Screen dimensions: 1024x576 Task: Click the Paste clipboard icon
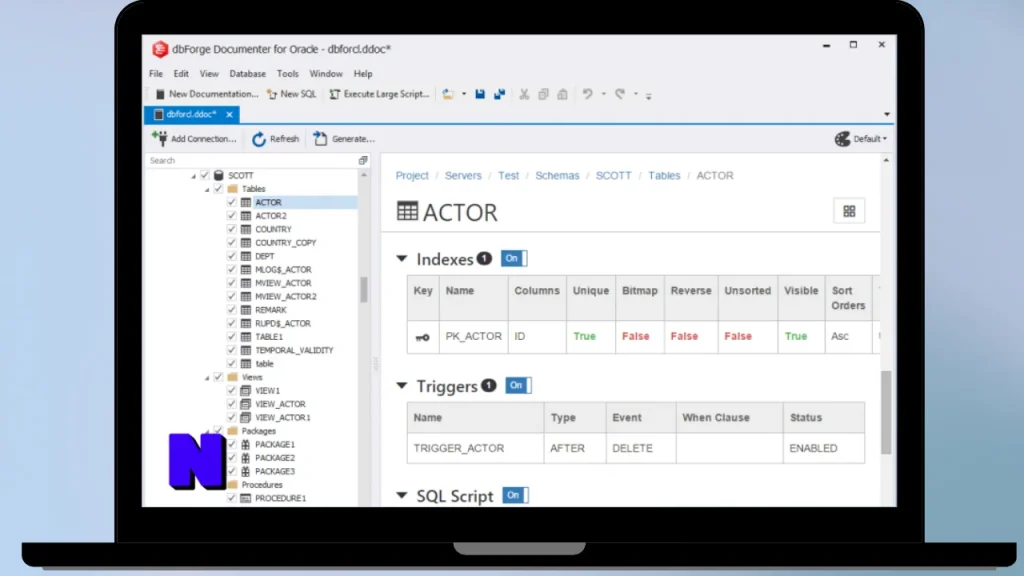[562, 95]
